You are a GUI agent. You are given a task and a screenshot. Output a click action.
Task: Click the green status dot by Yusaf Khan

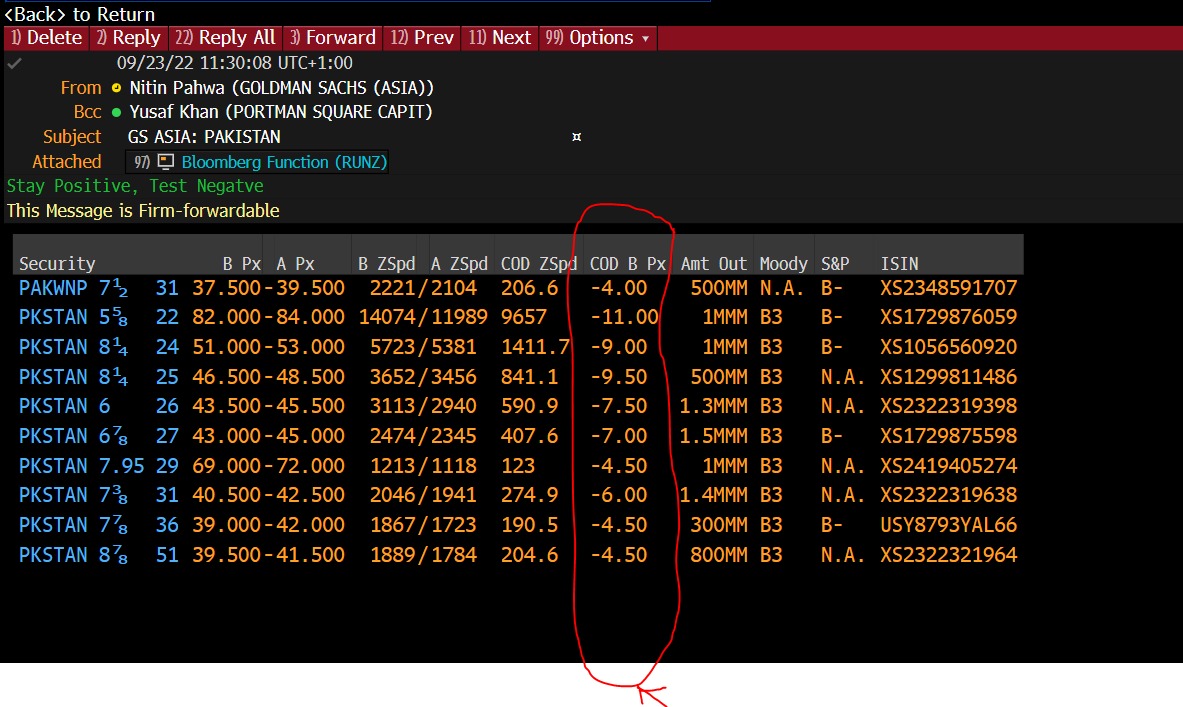[116, 112]
